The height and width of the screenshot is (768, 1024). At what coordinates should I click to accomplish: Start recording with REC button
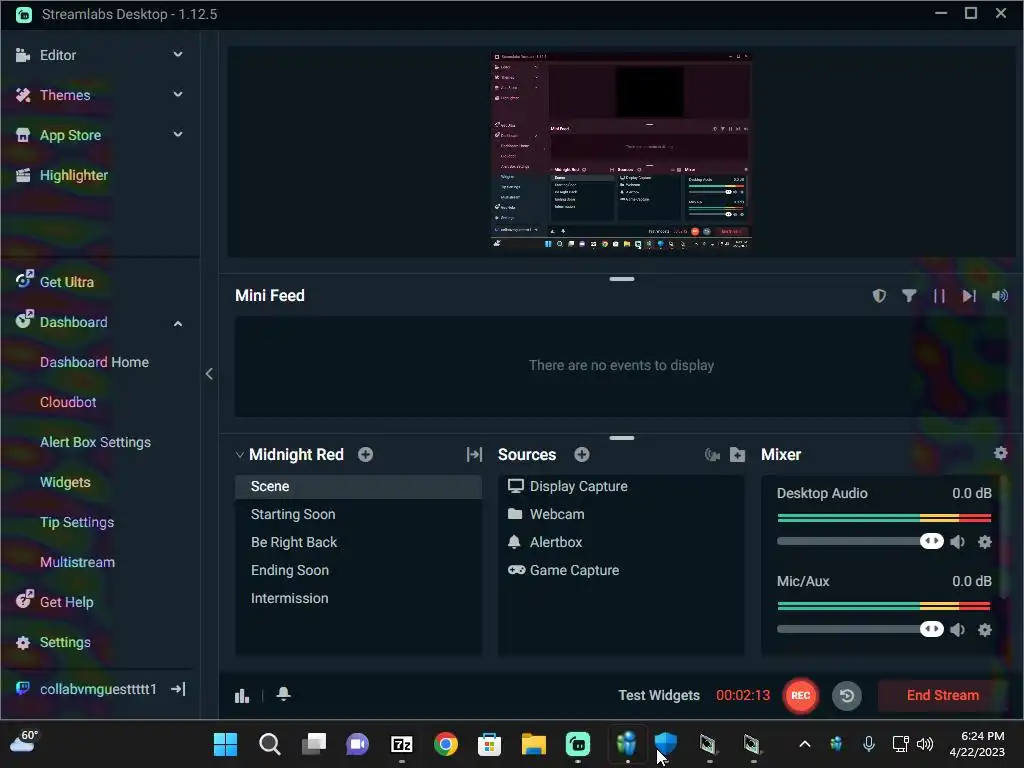801,696
